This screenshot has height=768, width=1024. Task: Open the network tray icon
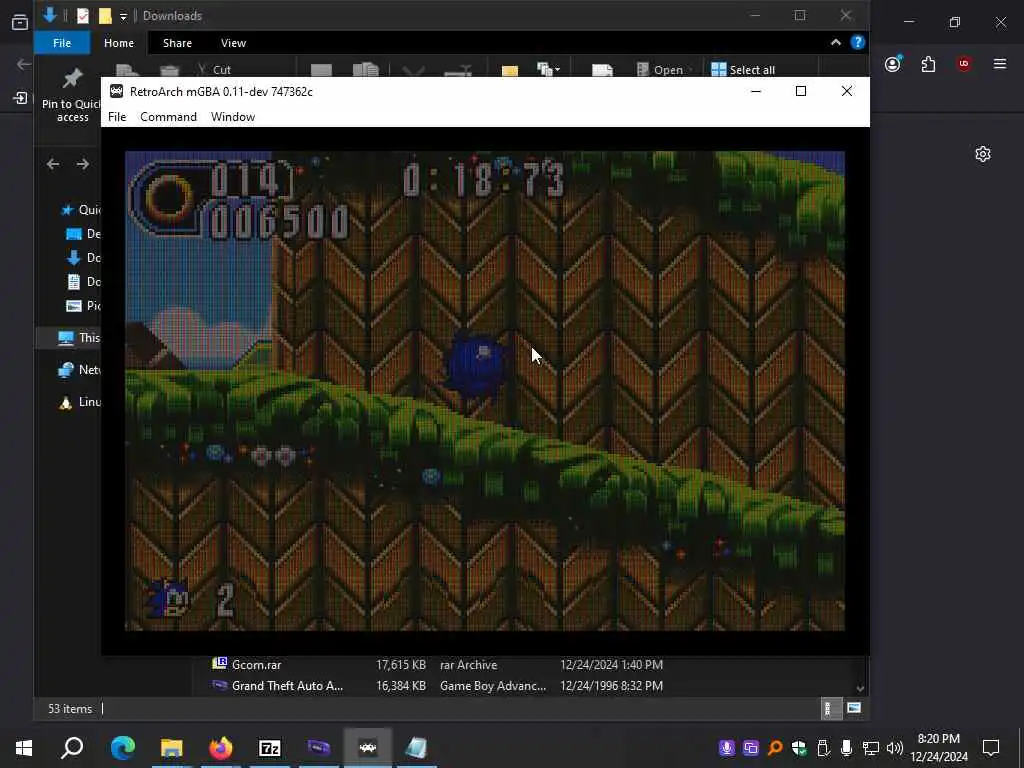(871, 748)
